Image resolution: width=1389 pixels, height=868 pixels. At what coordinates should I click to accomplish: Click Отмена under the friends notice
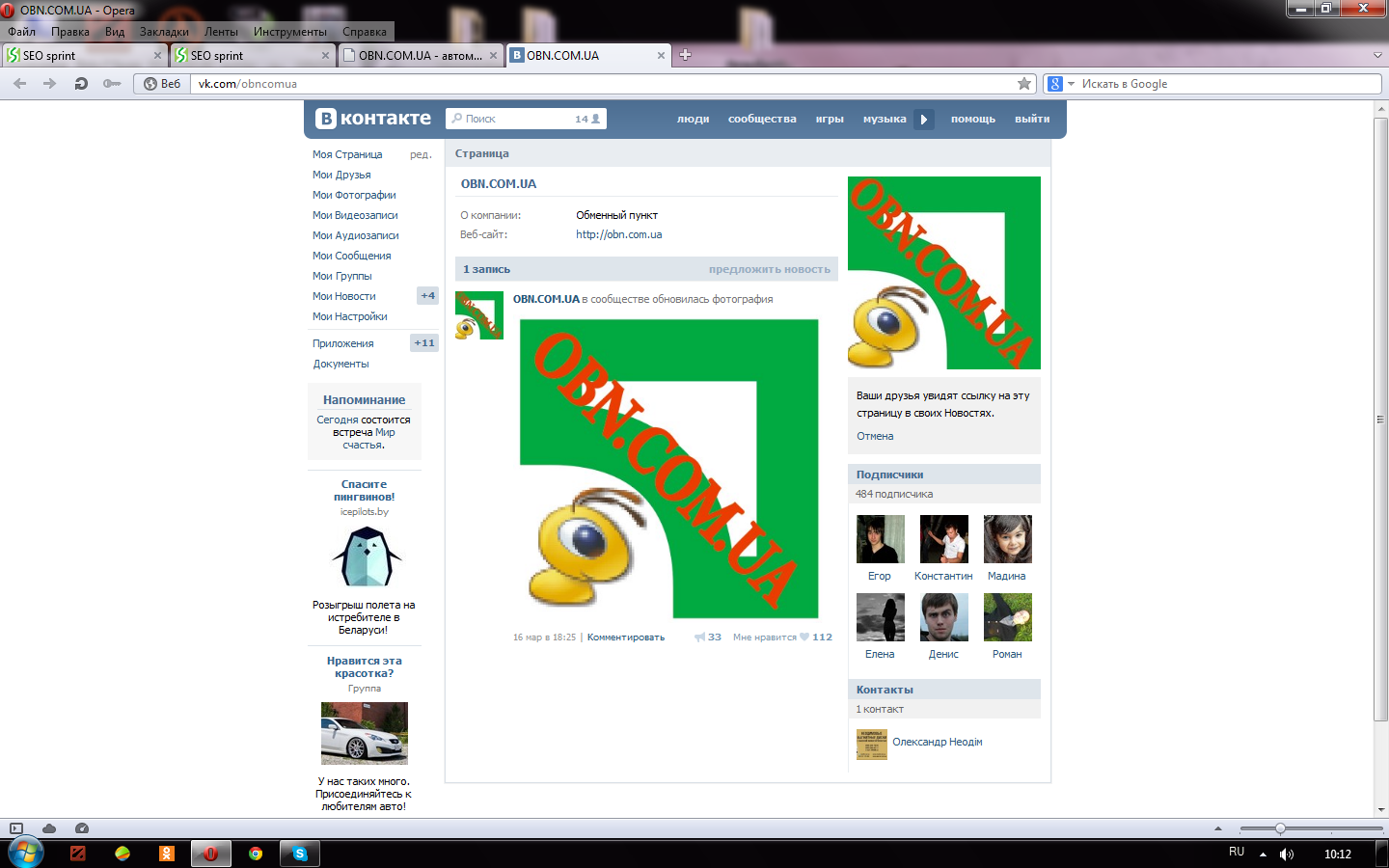click(875, 436)
